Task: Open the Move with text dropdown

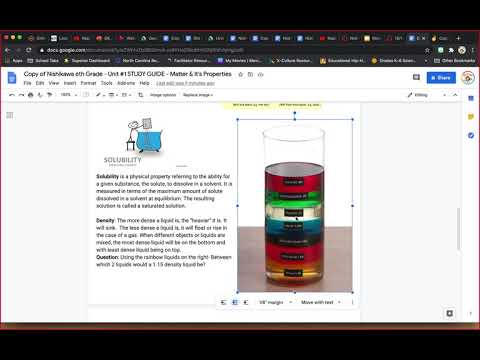Action: pos(321,302)
